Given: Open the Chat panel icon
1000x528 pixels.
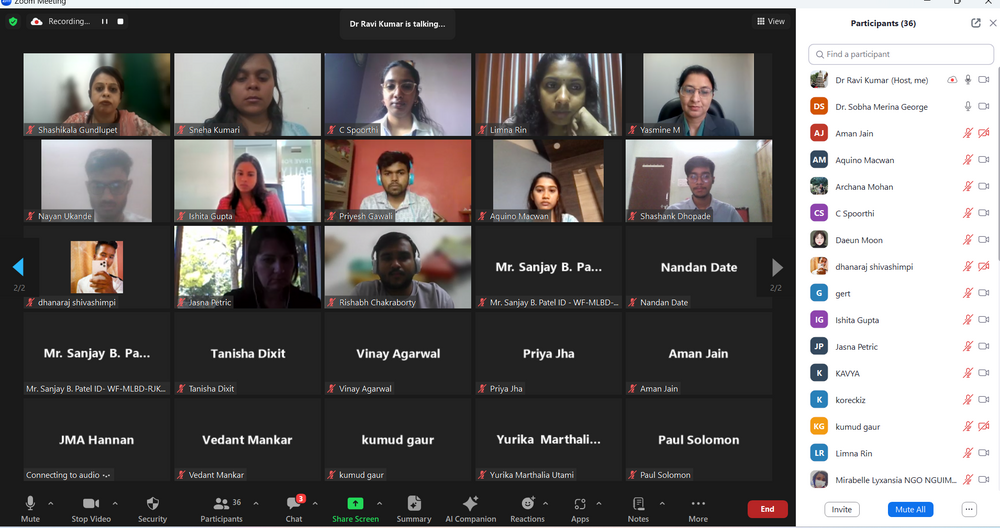Looking at the screenshot, I should [x=294, y=504].
